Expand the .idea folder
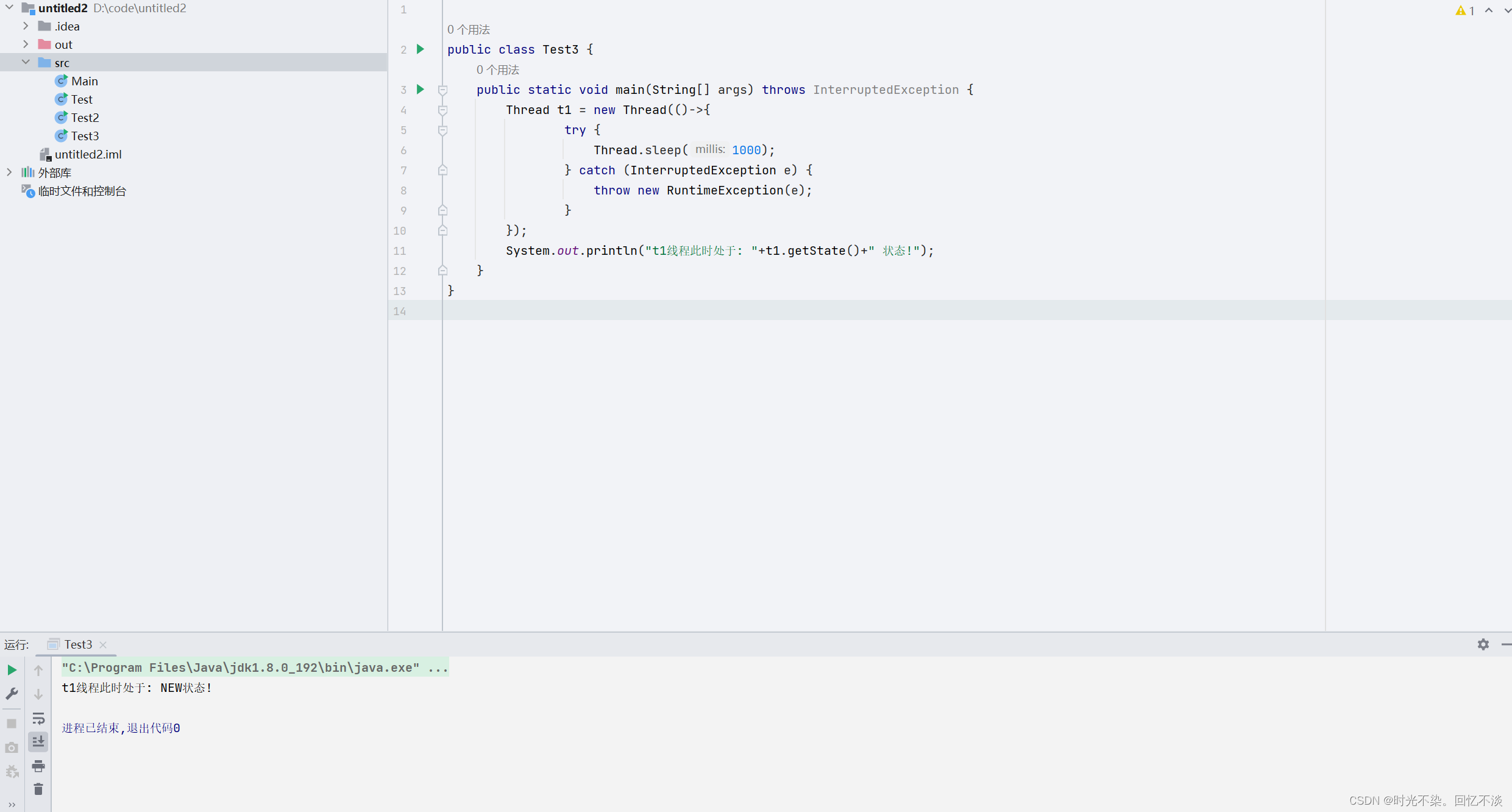Screen dimensions: 1512x812 tap(26, 26)
